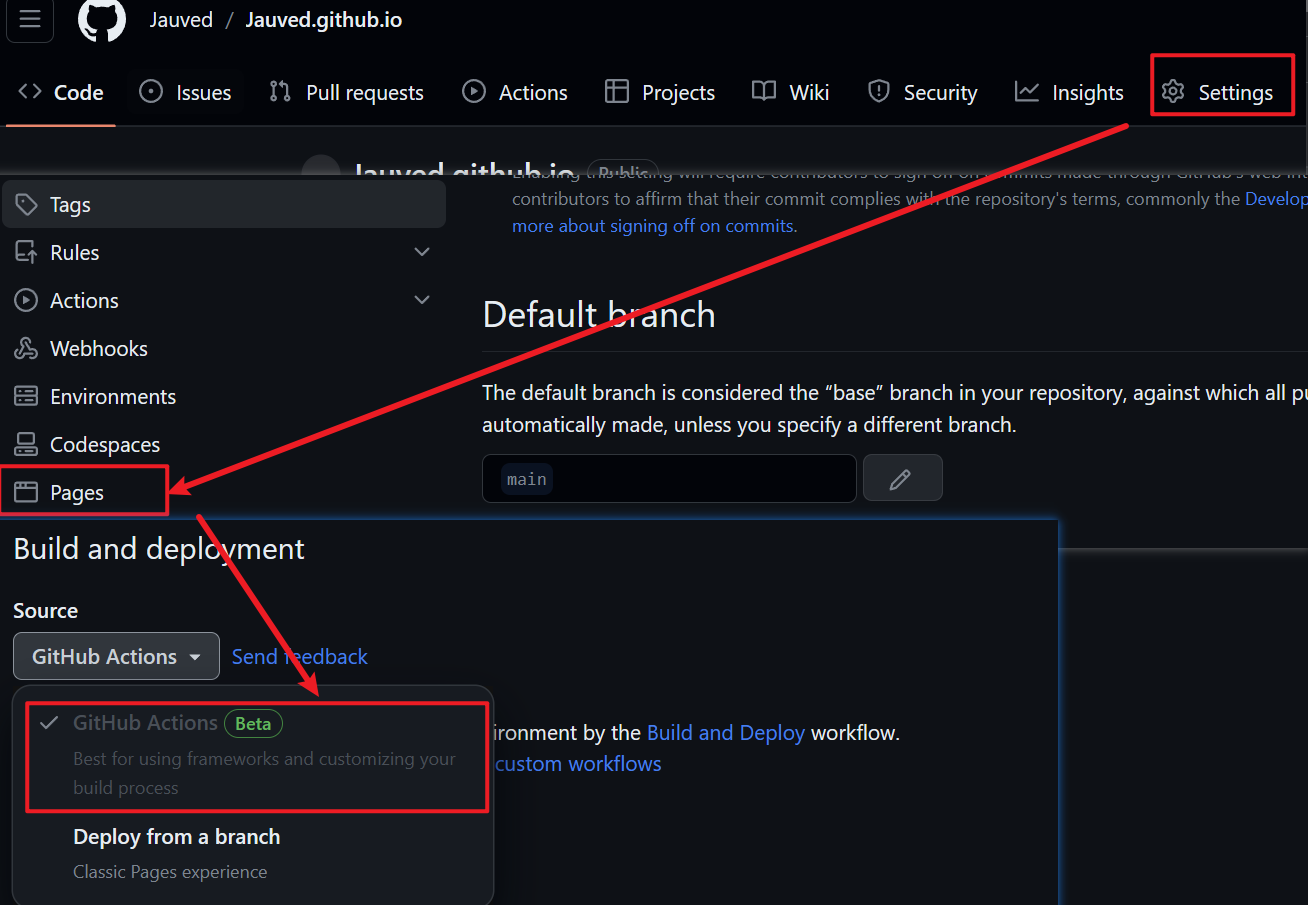This screenshot has height=905, width=1308.
Task: Click the pencil icon beside main branch
Action: (902, 479)
